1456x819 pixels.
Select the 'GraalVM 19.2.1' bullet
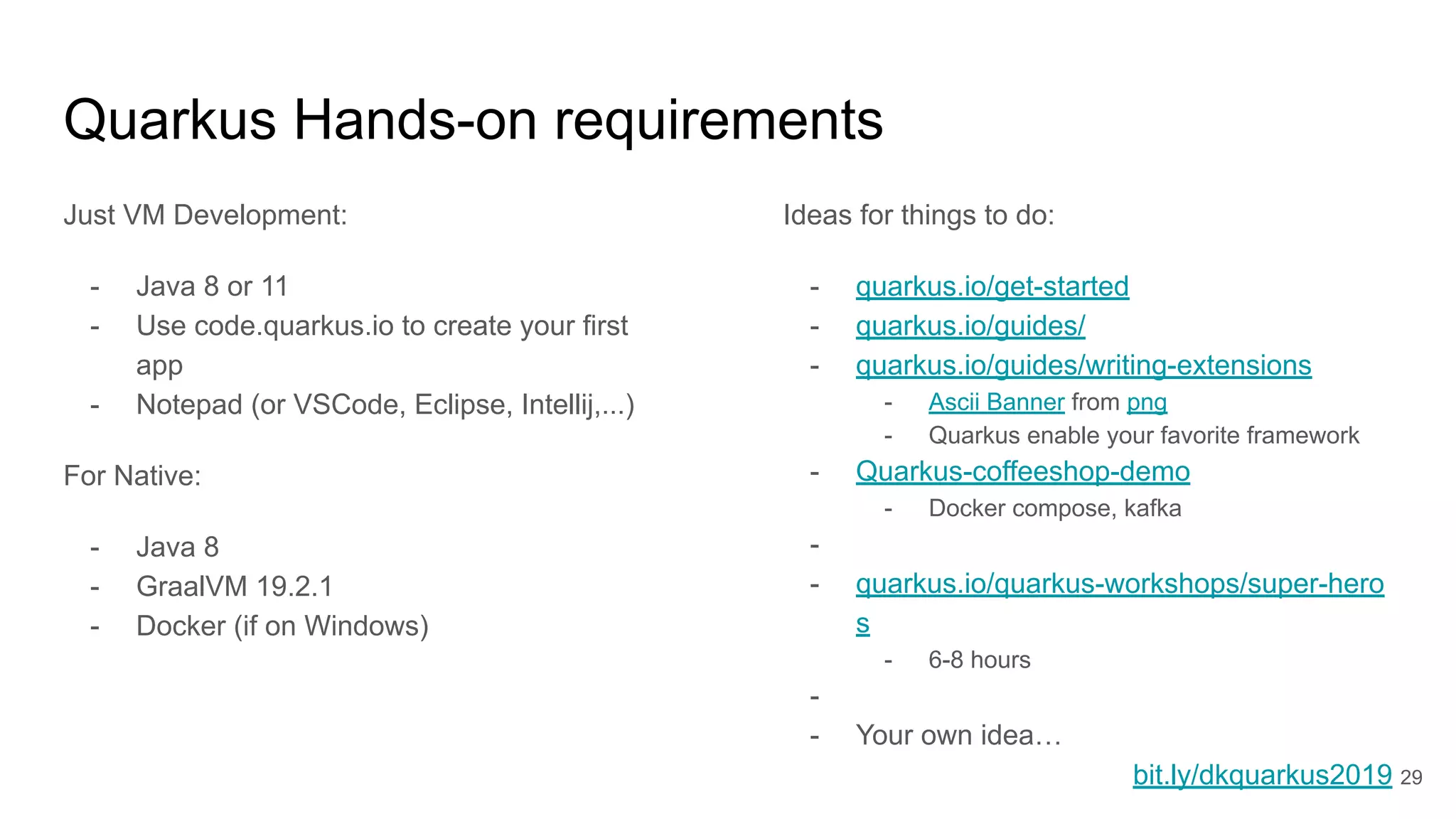click(235, 587)
